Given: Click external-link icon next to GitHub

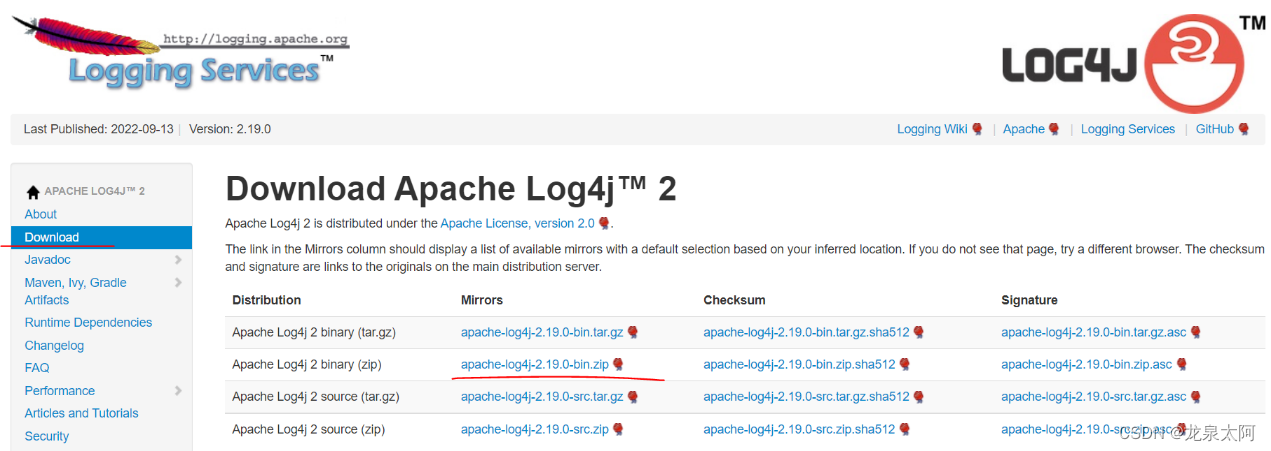Looking at the screenshot, I should [x=1244, y=129].
